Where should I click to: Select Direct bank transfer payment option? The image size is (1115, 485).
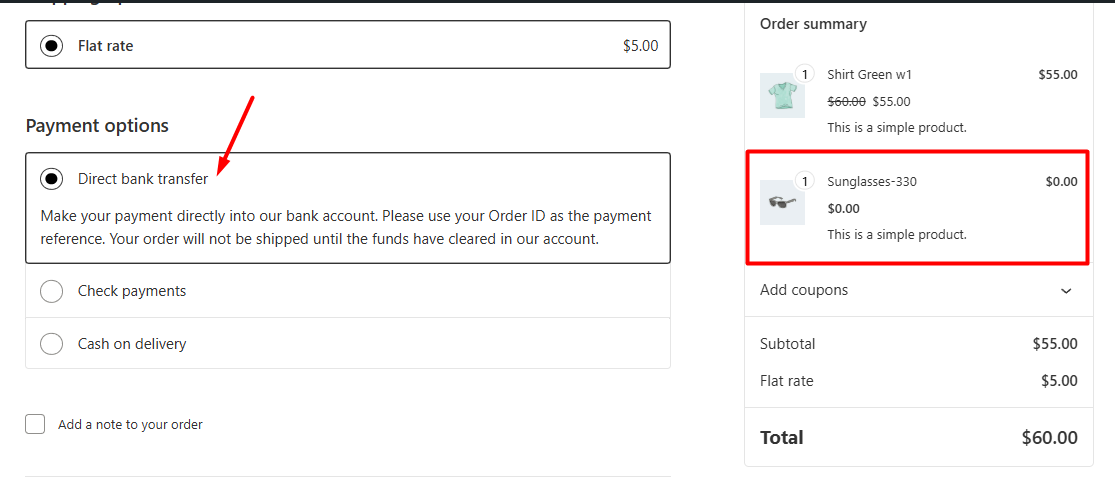pos(51,179)
